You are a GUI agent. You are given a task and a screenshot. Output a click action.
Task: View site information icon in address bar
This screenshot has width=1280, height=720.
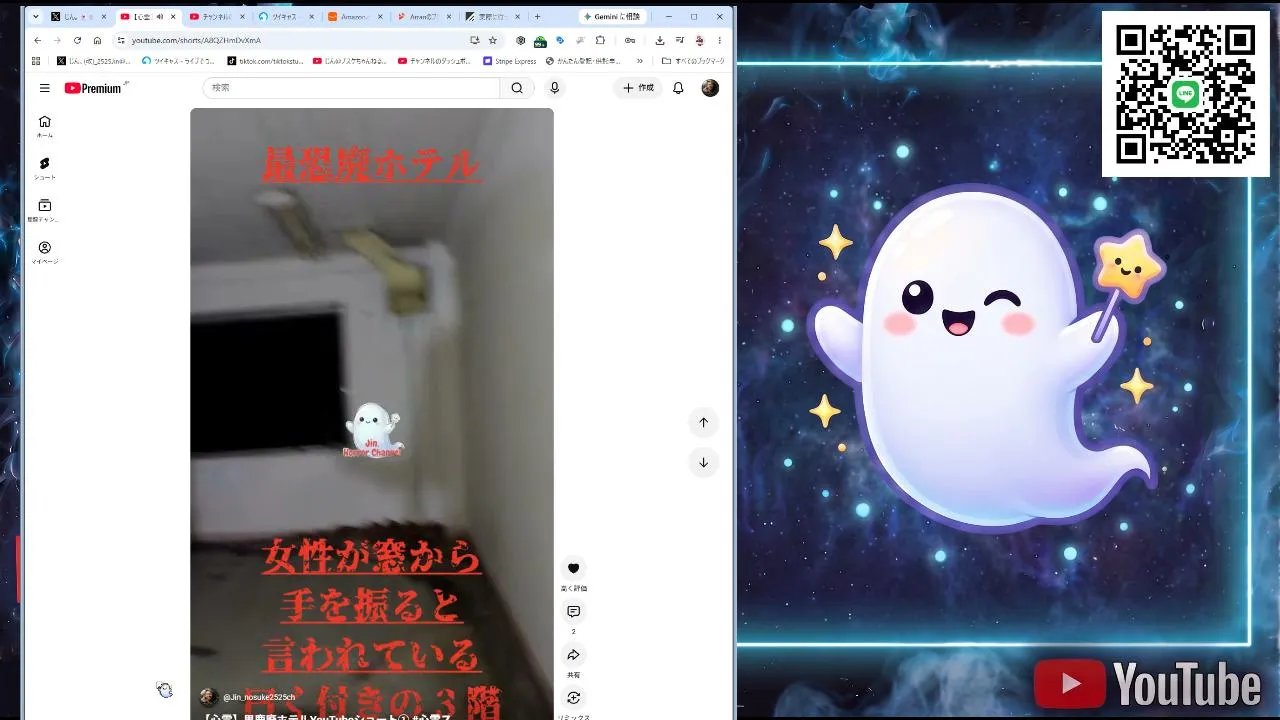click(120, 40)
